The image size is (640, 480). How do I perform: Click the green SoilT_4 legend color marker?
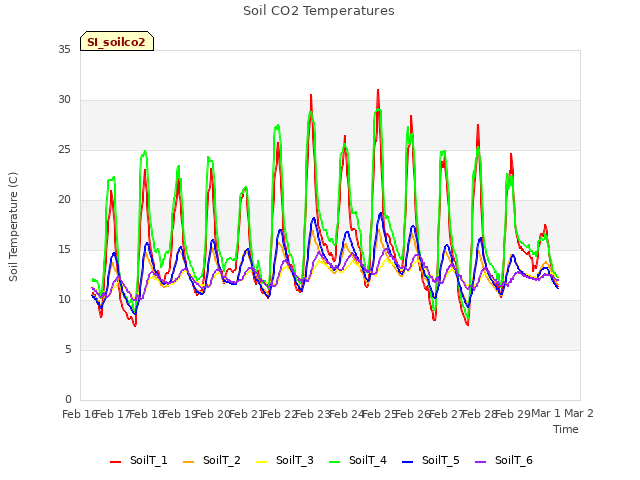[335, 462]
